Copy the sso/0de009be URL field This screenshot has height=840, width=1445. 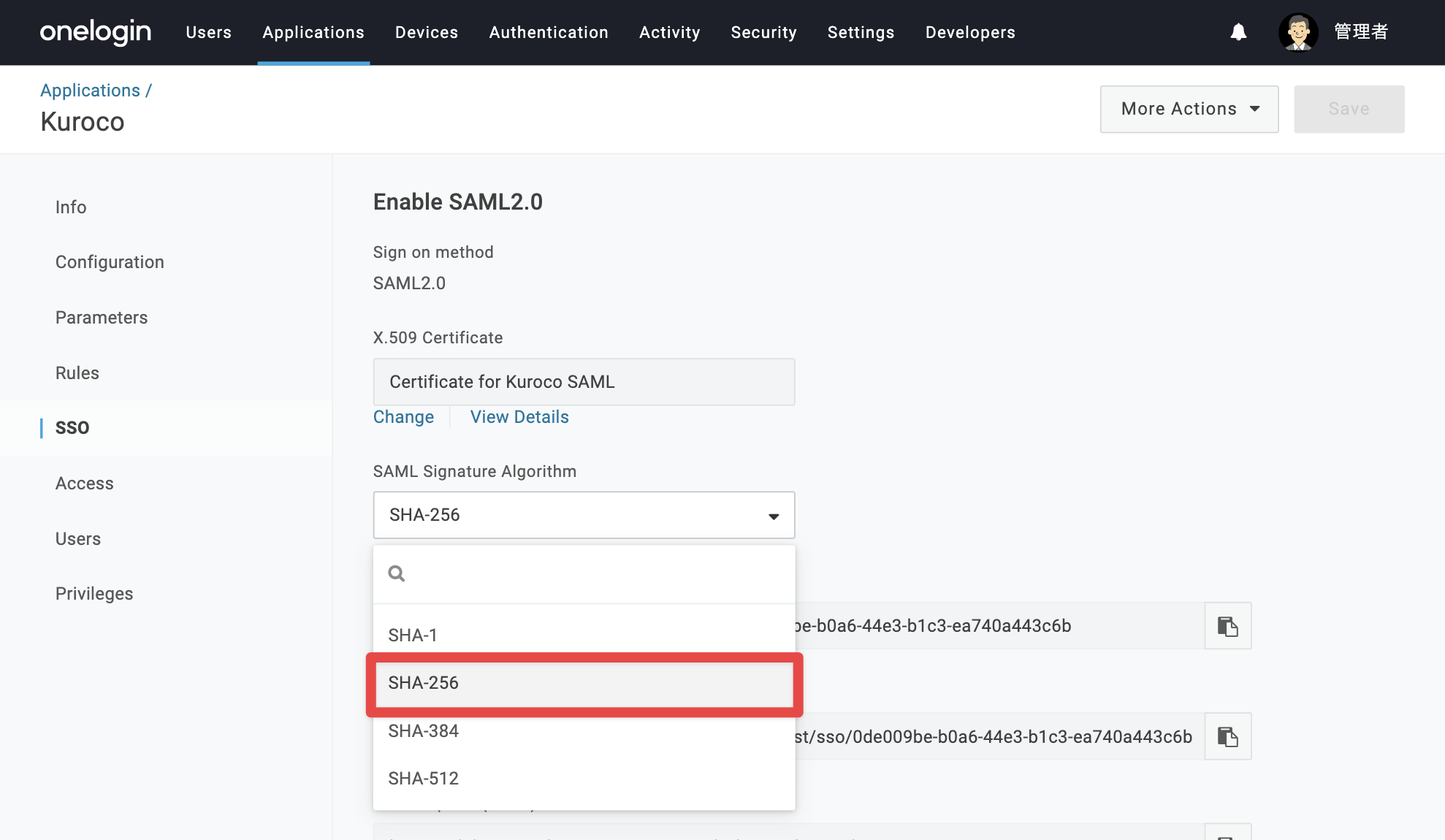pyautogui.click(x=1228, y=736)
